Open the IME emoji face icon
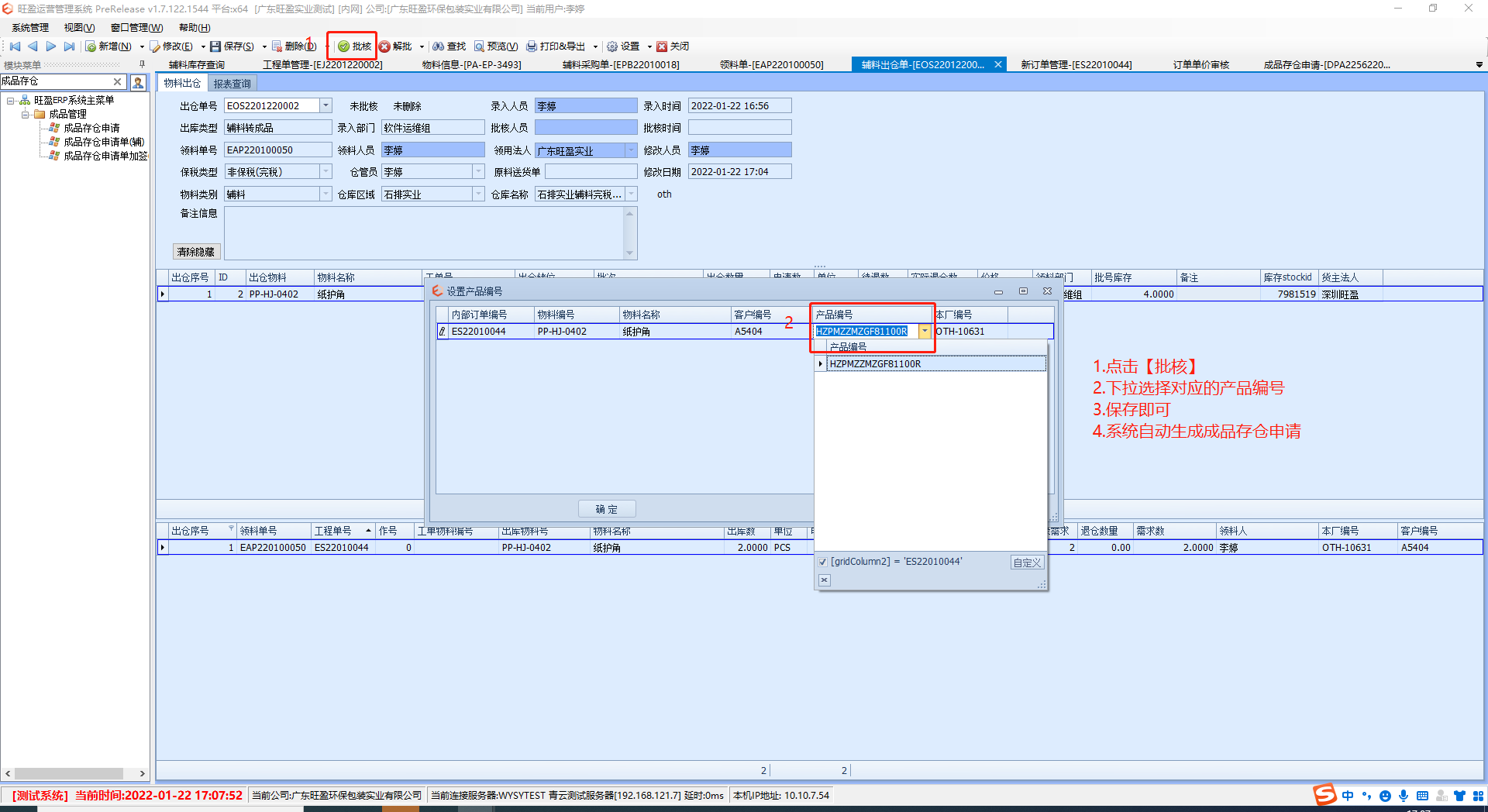 (x=1385, y=796)
